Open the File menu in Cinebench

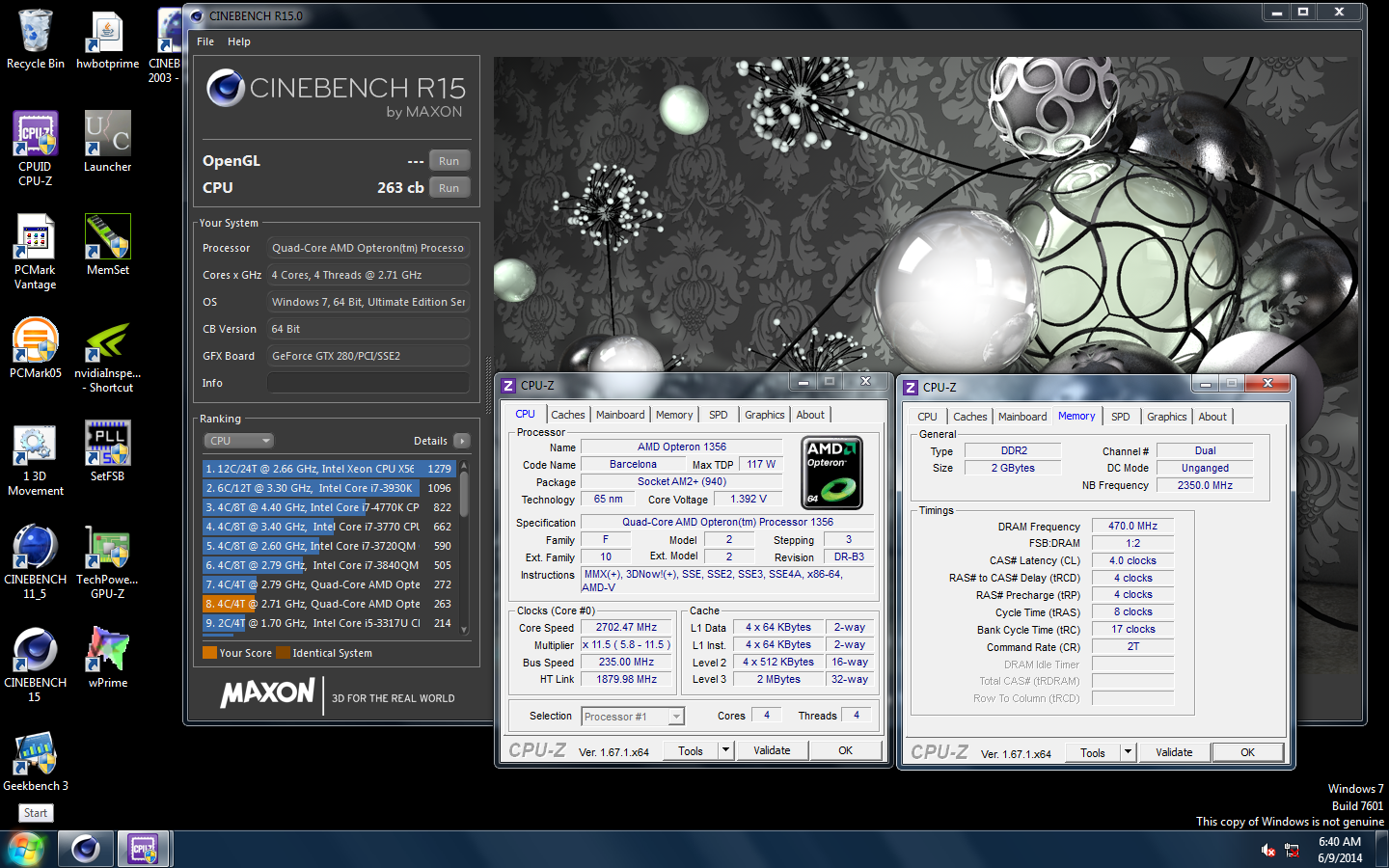pos(205,41)
